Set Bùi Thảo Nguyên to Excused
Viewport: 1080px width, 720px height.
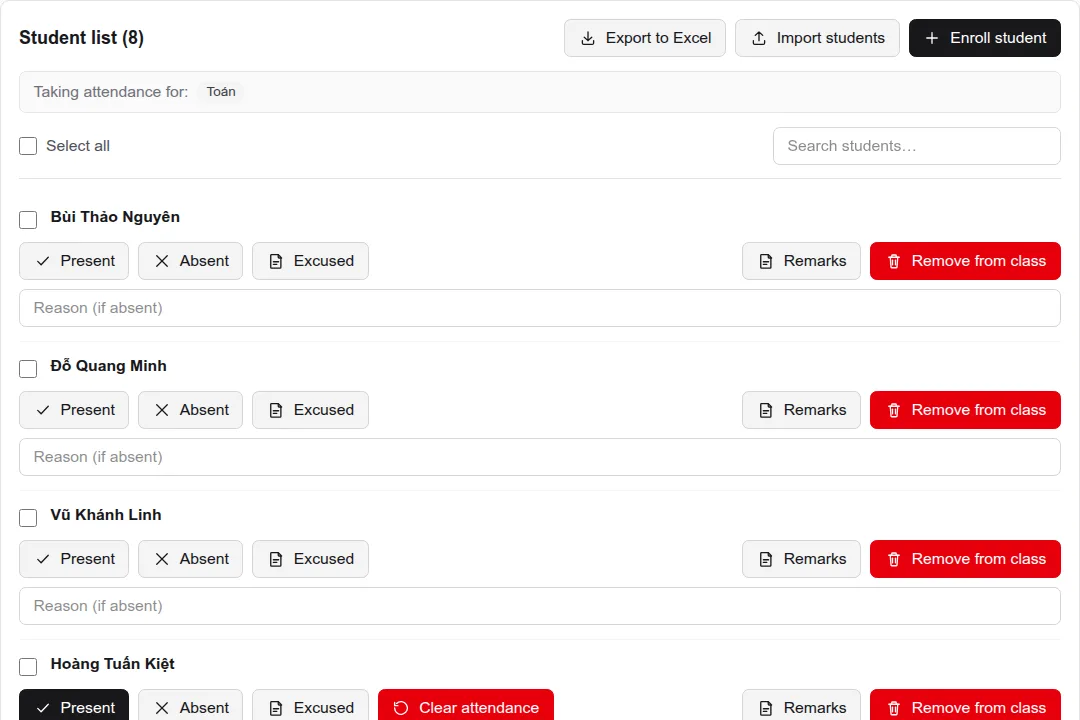point(310,261)
